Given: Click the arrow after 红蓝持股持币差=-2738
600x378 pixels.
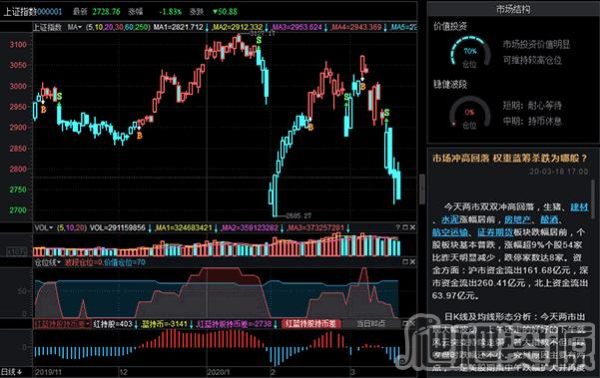Looking at the screenshot, I should (x=276, y=324).
